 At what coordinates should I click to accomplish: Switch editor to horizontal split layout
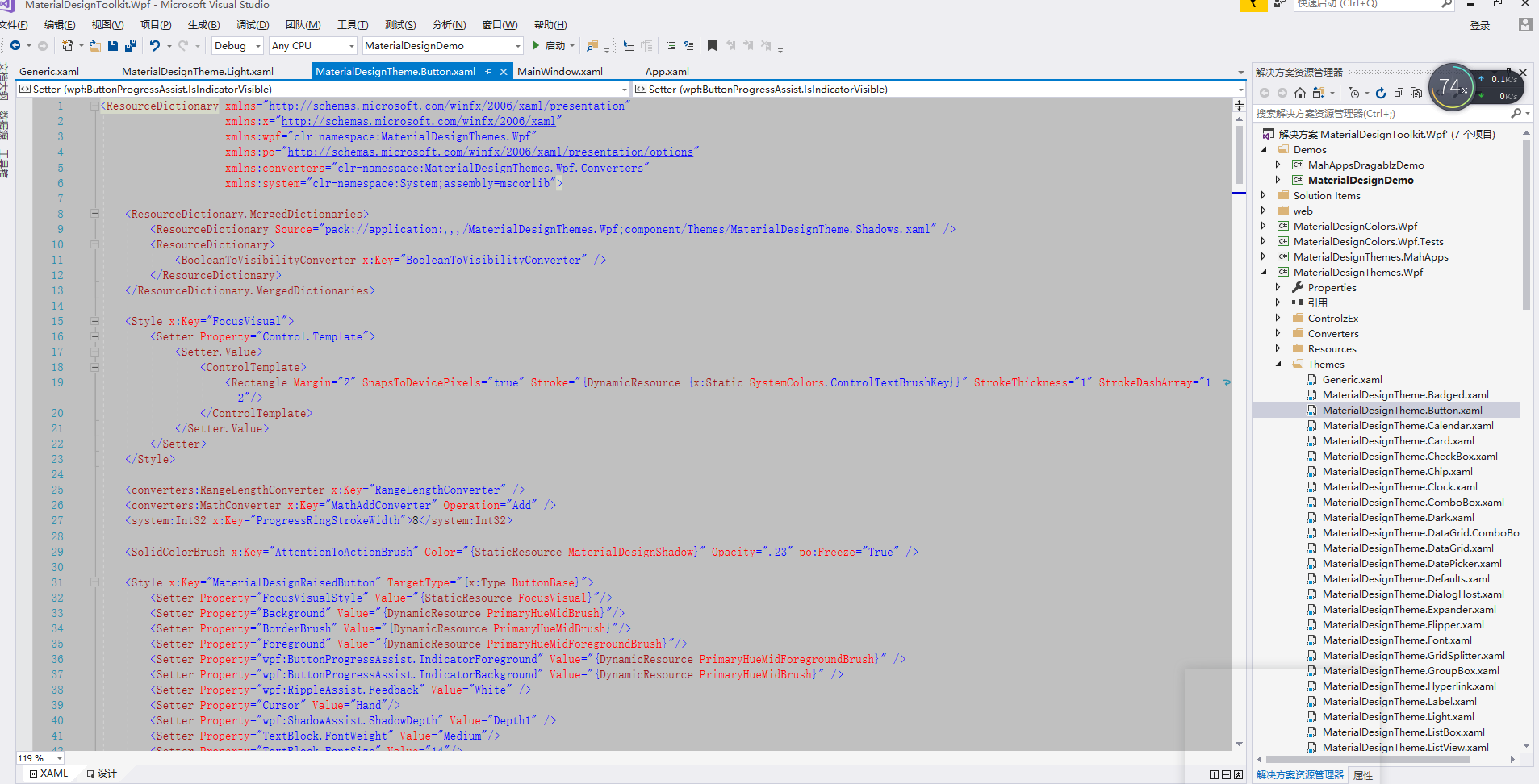click(x=1227, y=774)
